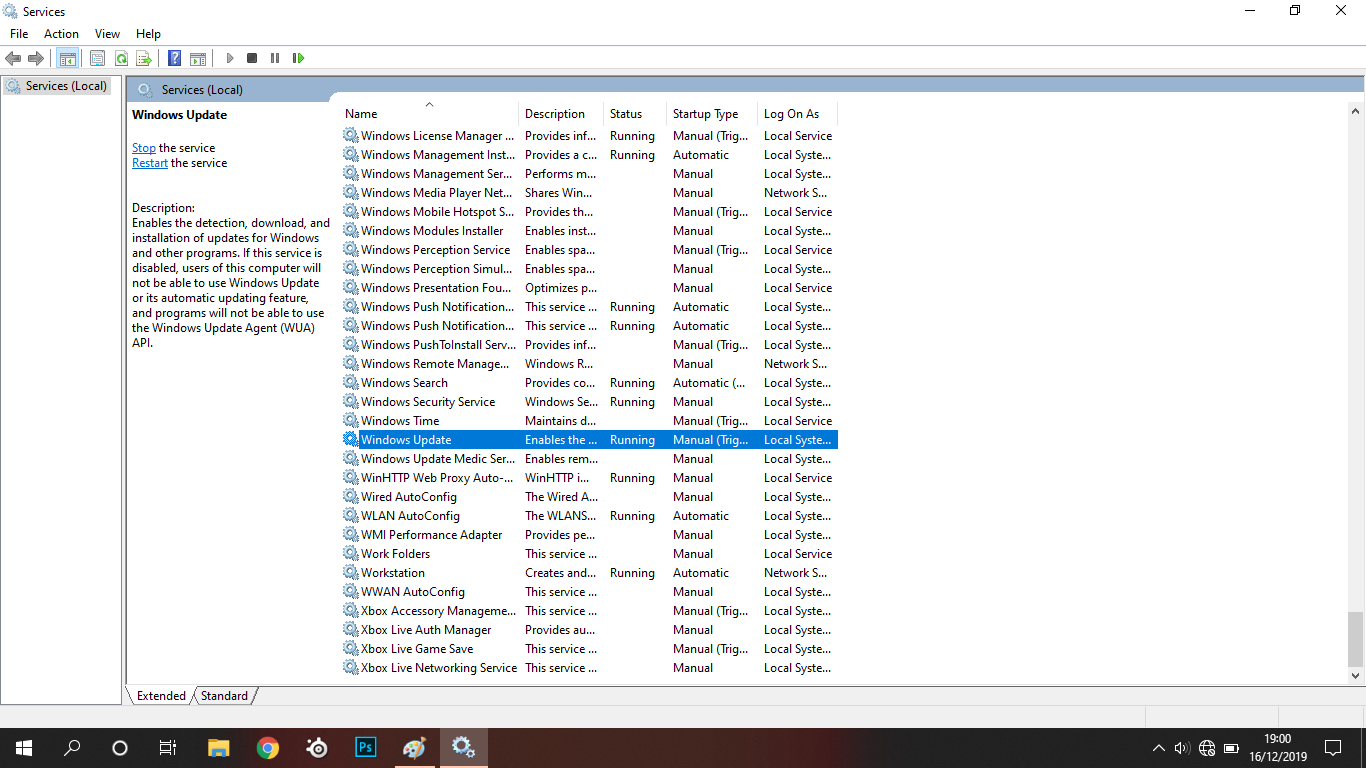
Task: Click the Restart the service link
Action: coord(150,163)
